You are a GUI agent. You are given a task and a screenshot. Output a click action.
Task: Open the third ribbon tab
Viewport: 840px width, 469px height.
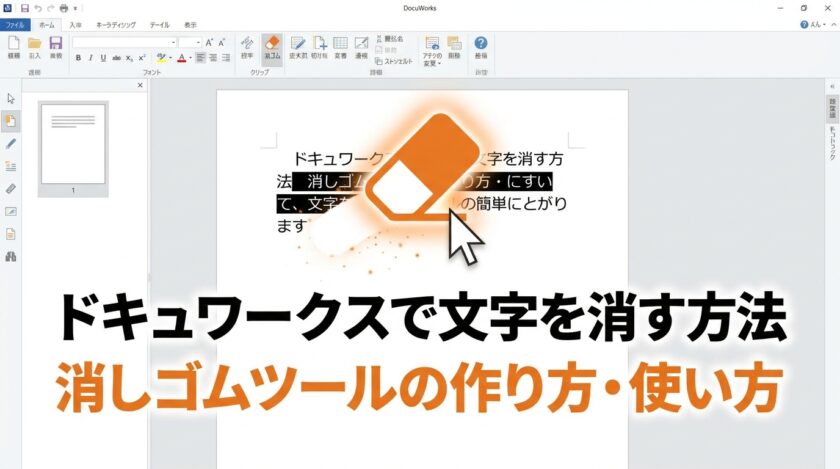[x=76, y=25]
